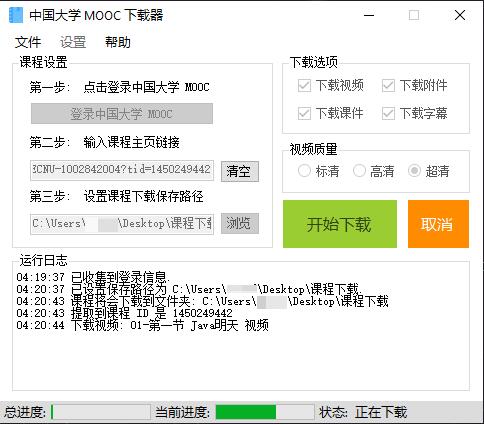The image size is (484, 425).
Task: Open the 设置 menu
Action: (x=73, y=42)
